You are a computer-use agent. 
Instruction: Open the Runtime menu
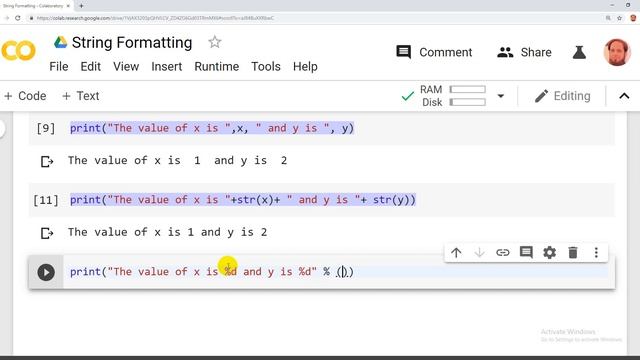216,67
